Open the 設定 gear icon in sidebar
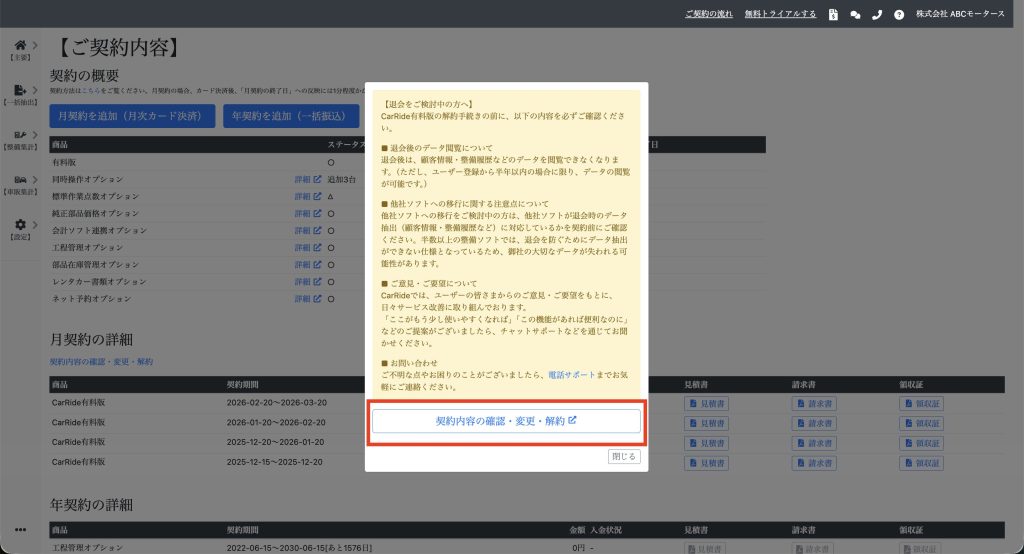This screenshot has height=554, width=1024. pos(20,225)
